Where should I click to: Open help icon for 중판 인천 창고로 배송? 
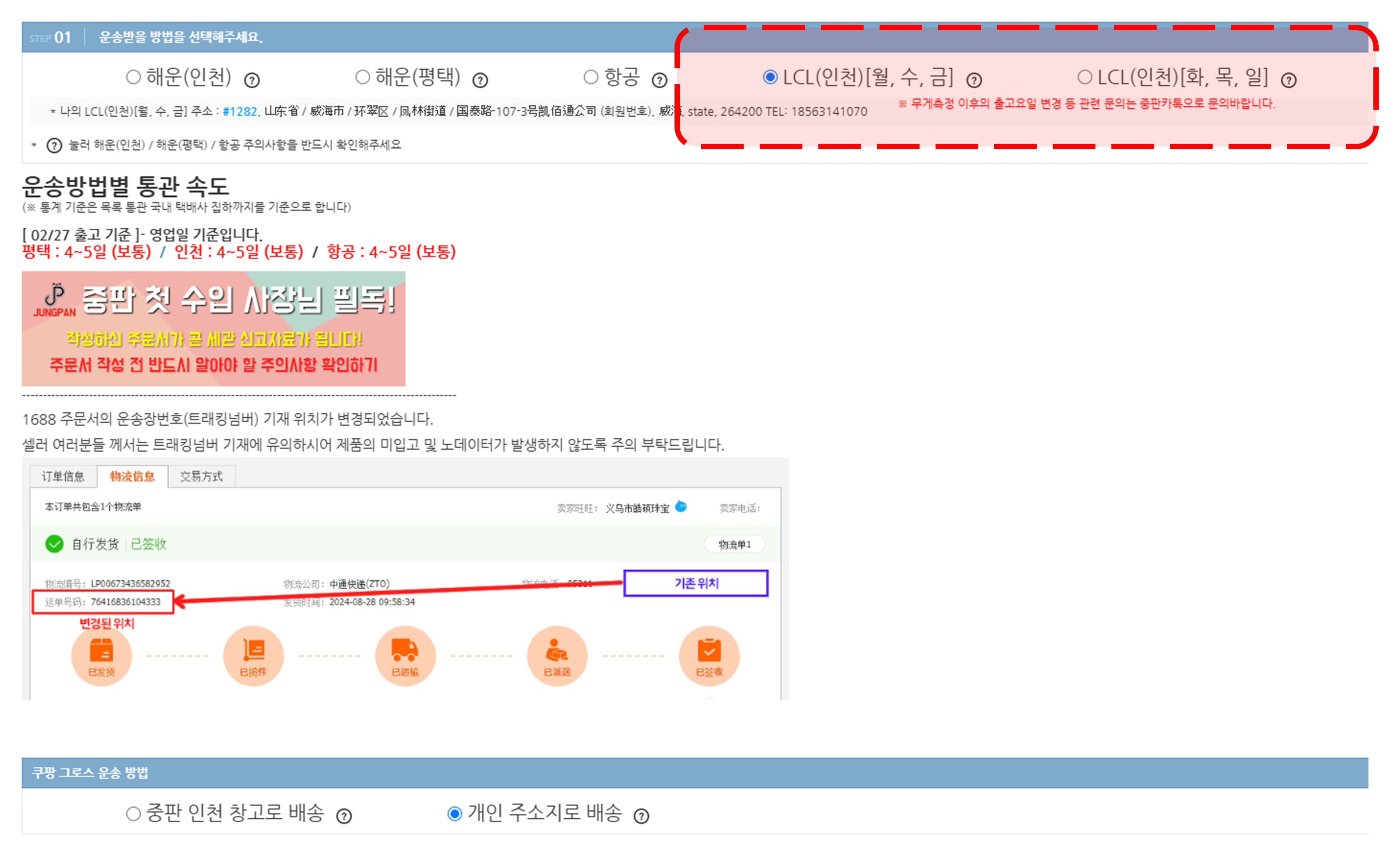click(344, 816)
